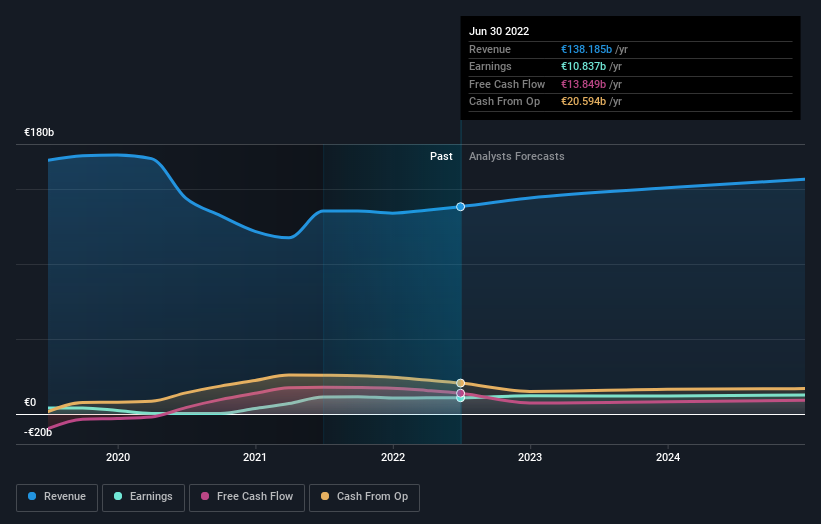Click the Free Cash Flow label in tooltip

pos(507,84)
